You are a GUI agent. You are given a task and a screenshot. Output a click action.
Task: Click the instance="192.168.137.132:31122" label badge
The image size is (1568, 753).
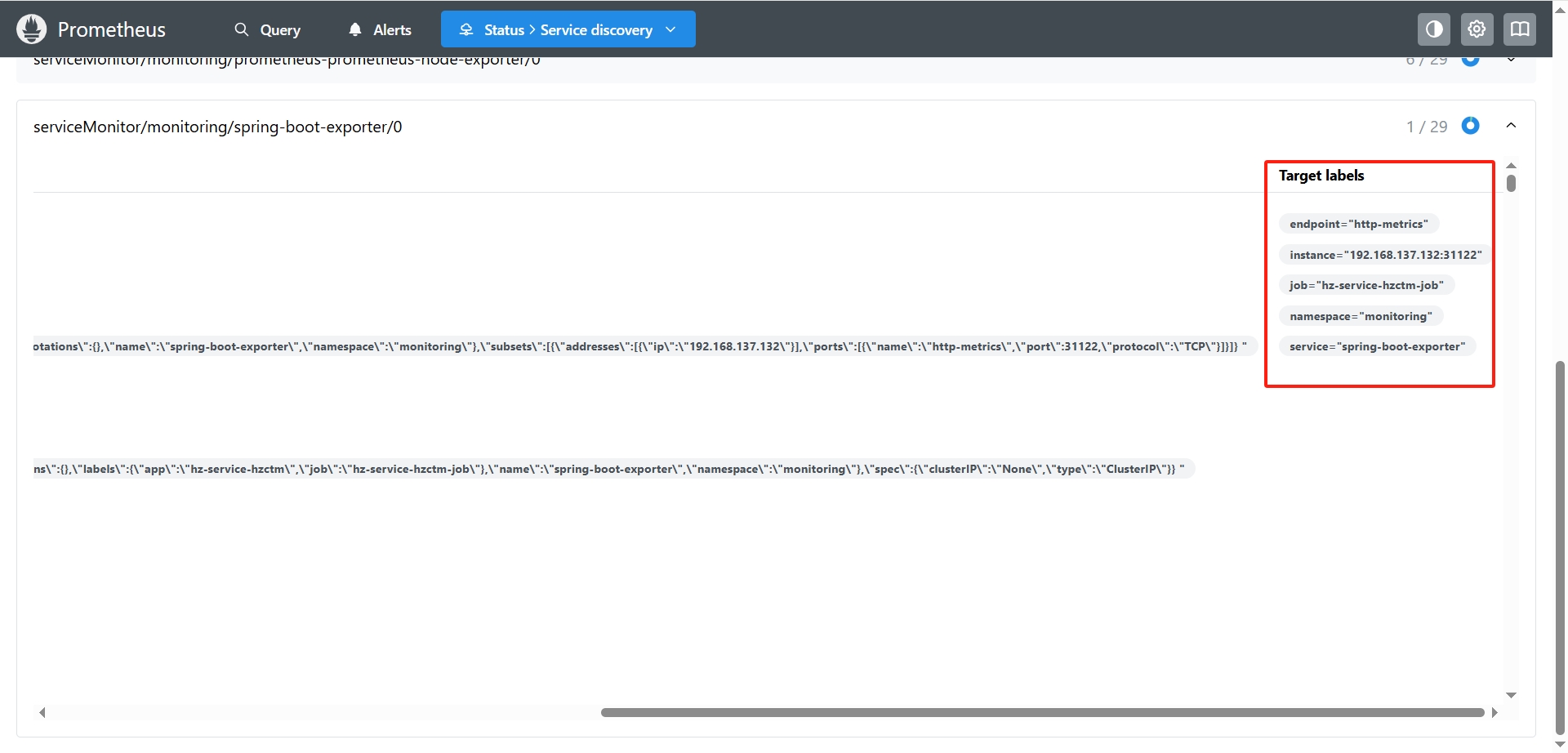coord(1385,255)
